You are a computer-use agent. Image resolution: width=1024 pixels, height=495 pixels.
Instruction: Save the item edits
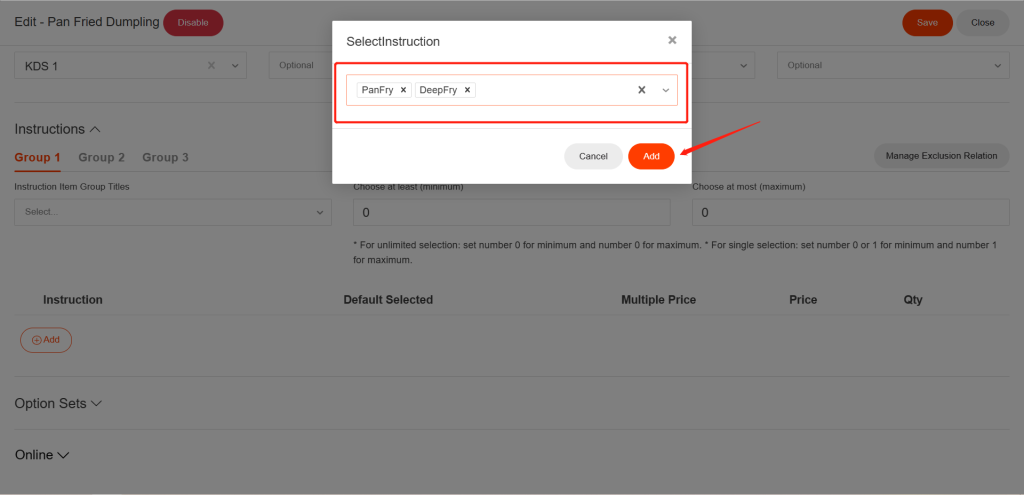[927, 22]
